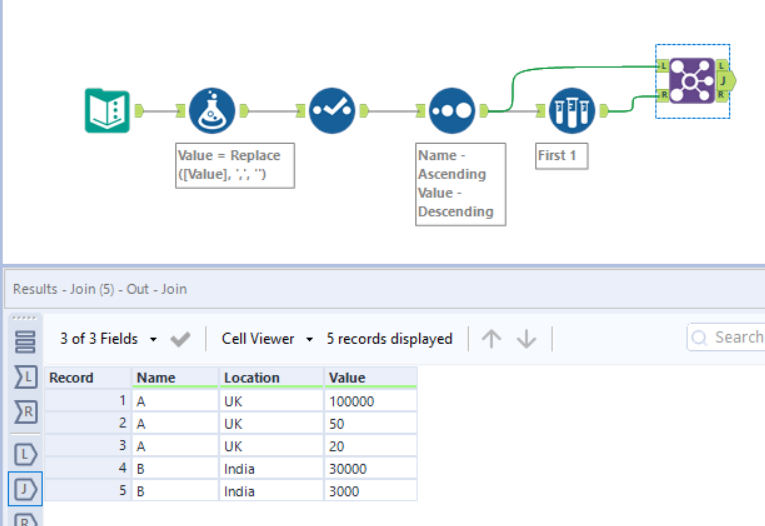
Task: Select the Sample tool test-tubes node
Action: tap(571, 110)
